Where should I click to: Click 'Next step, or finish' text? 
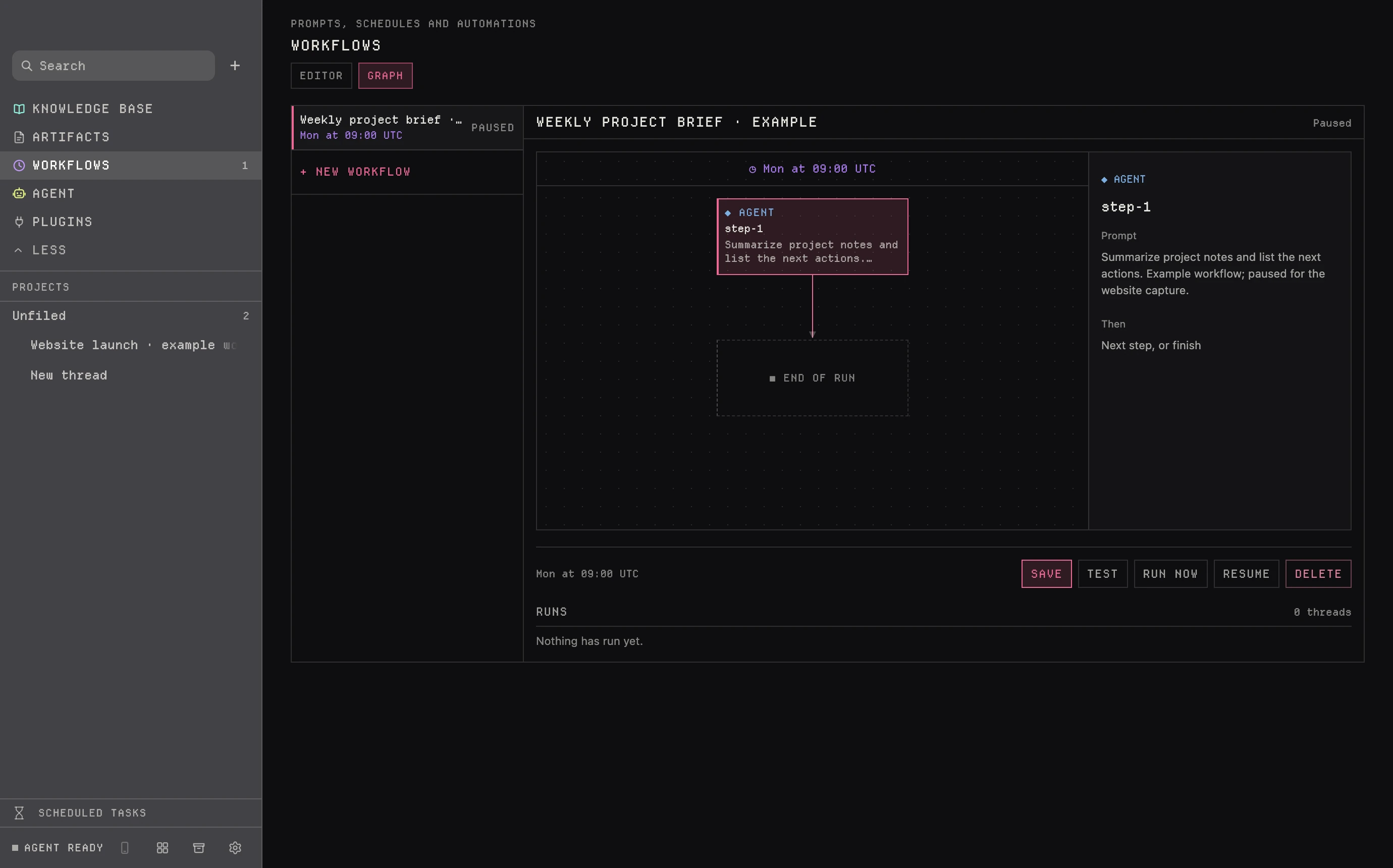(1151, 345)
